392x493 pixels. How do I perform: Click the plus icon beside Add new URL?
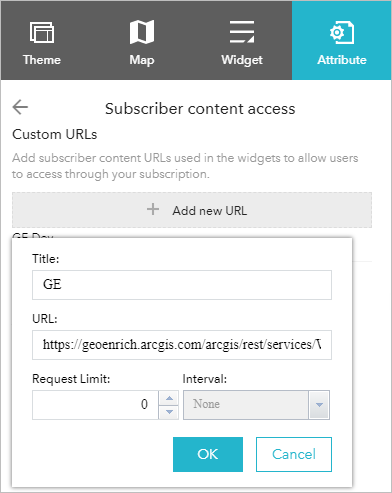click(153, 210)
